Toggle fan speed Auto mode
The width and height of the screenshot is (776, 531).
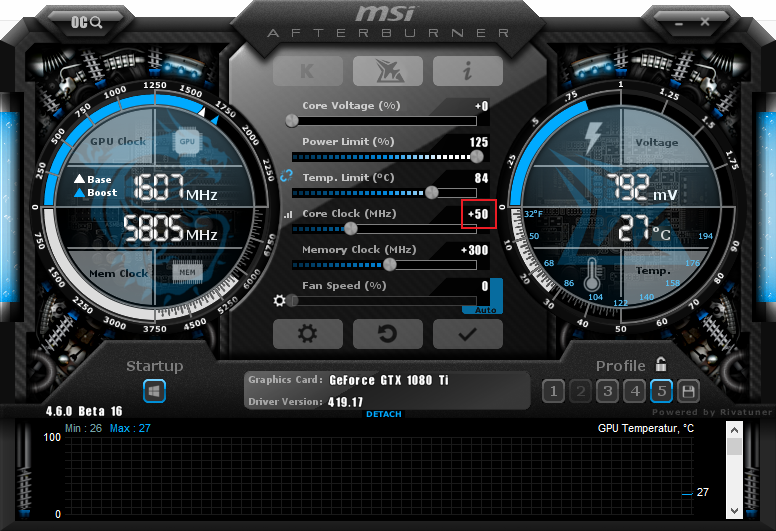[x=485, y=310]
